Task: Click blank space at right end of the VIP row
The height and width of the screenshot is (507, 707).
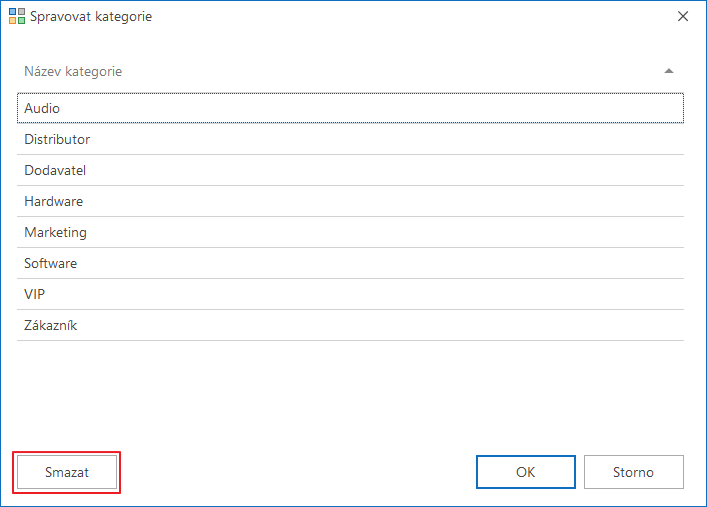Action: pos(586,295)
